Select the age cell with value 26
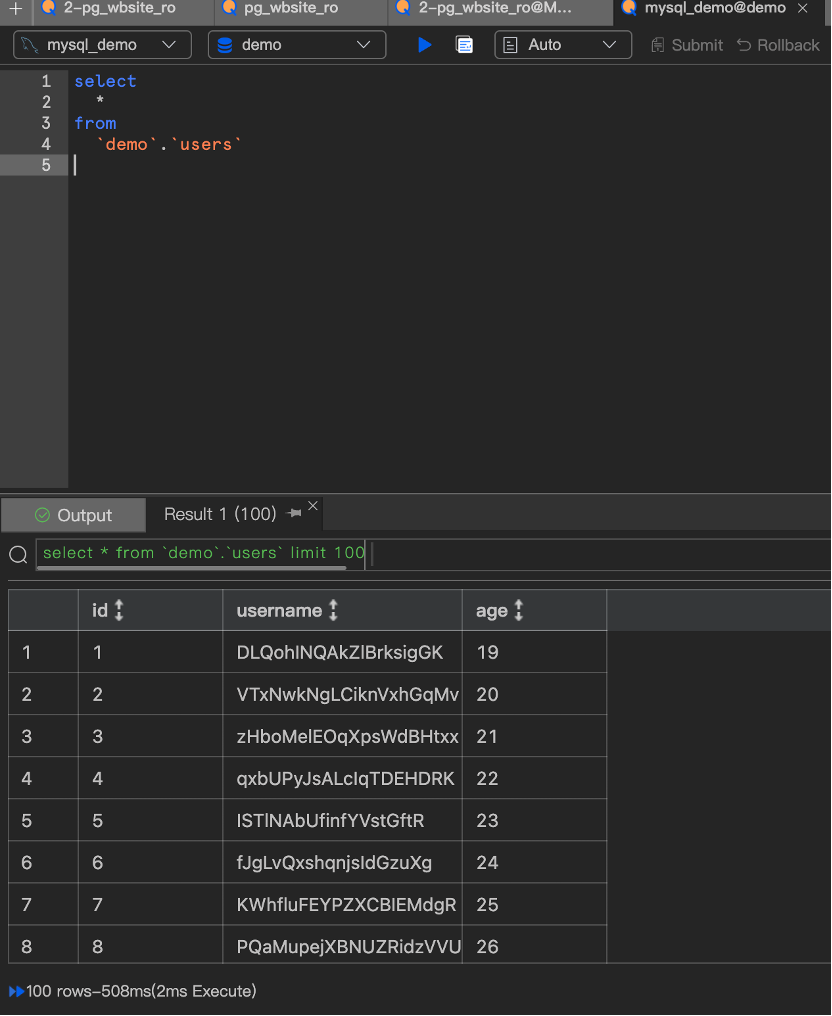The width and height of the screenshot is (832, 1016). pos(535,945)
